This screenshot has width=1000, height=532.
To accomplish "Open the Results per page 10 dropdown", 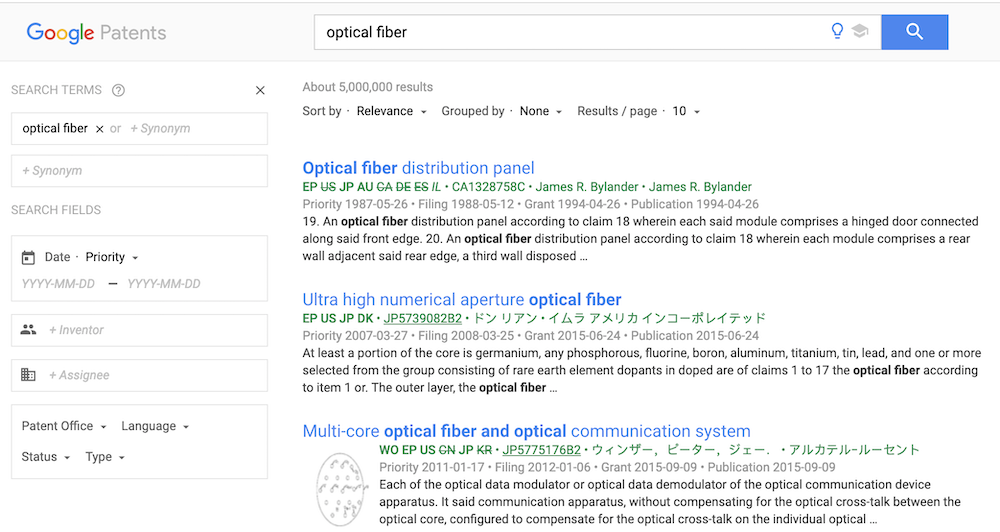I will (x=686, y=111).
